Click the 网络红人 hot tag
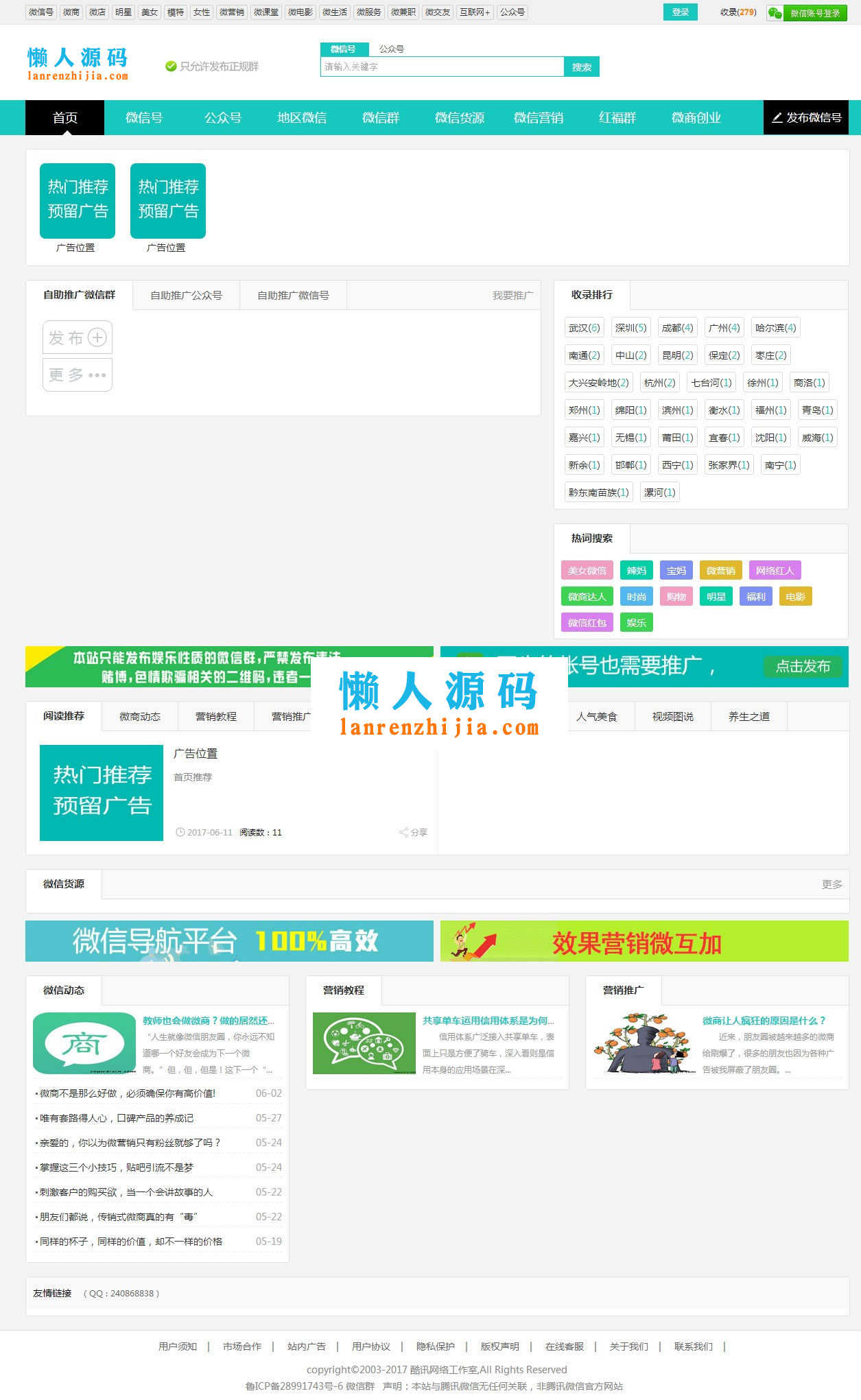This screenshot has width=861, height=1400. [x=775, y=571]
